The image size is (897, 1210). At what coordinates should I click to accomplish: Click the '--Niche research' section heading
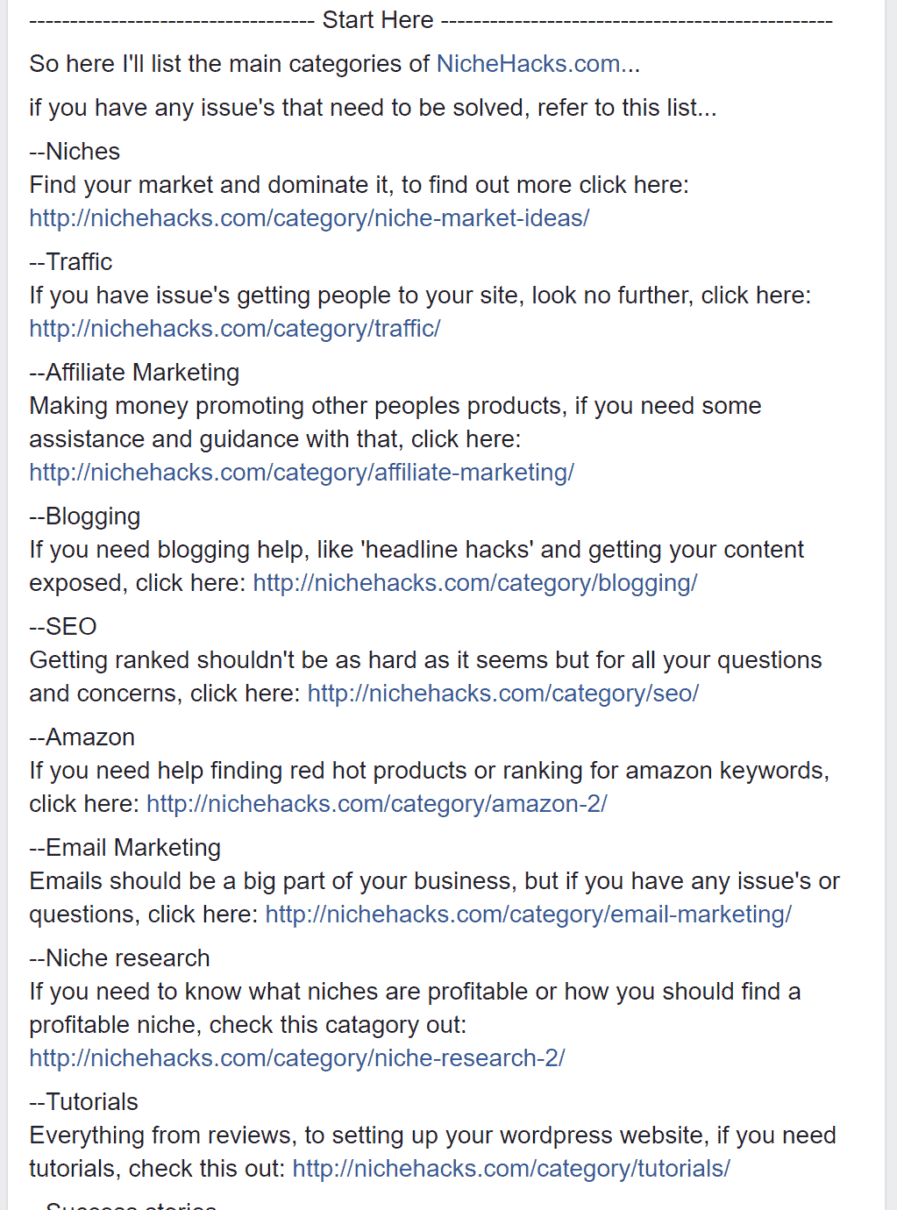coord(120,958)
